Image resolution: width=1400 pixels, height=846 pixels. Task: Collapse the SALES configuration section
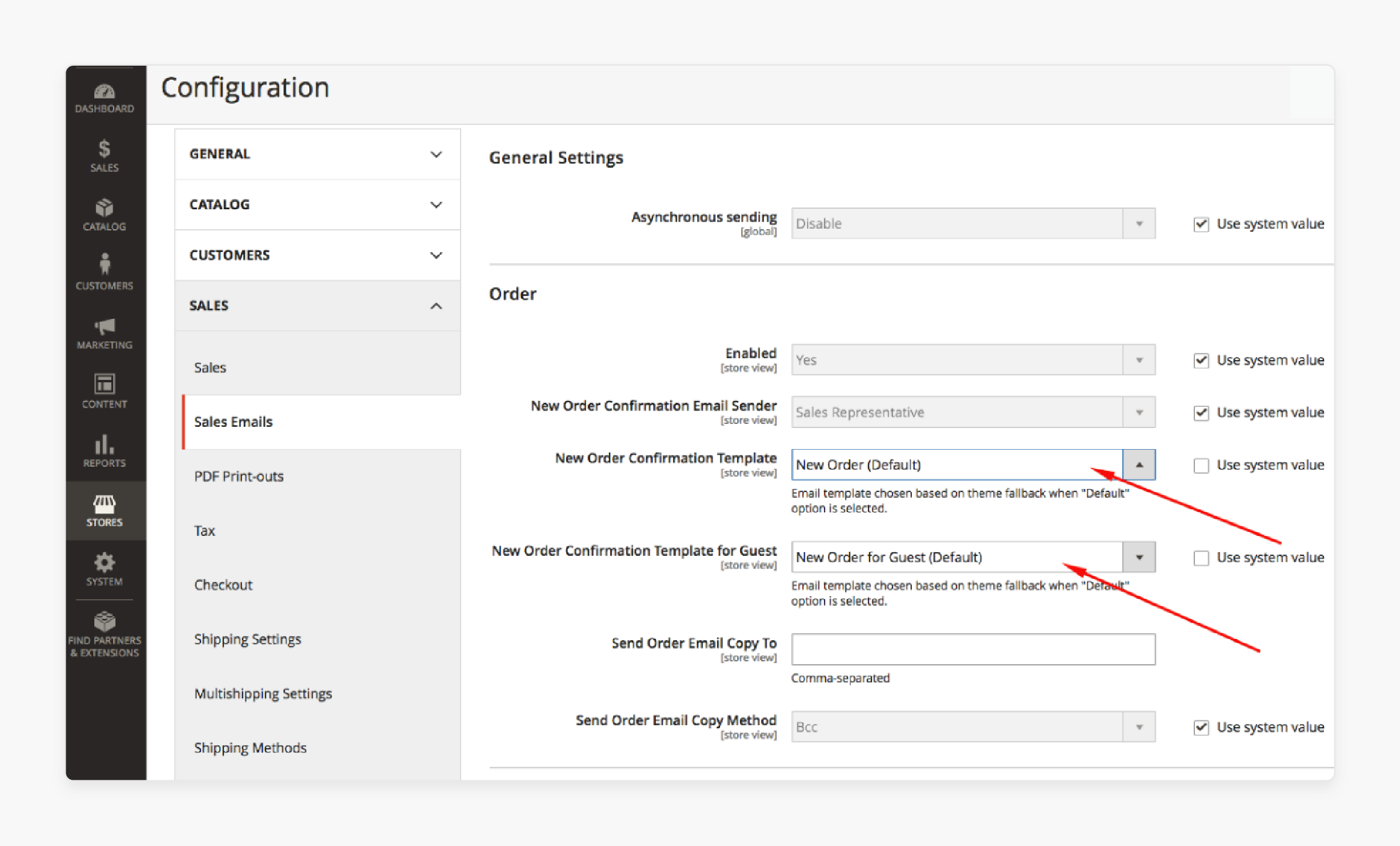(317, 305)
